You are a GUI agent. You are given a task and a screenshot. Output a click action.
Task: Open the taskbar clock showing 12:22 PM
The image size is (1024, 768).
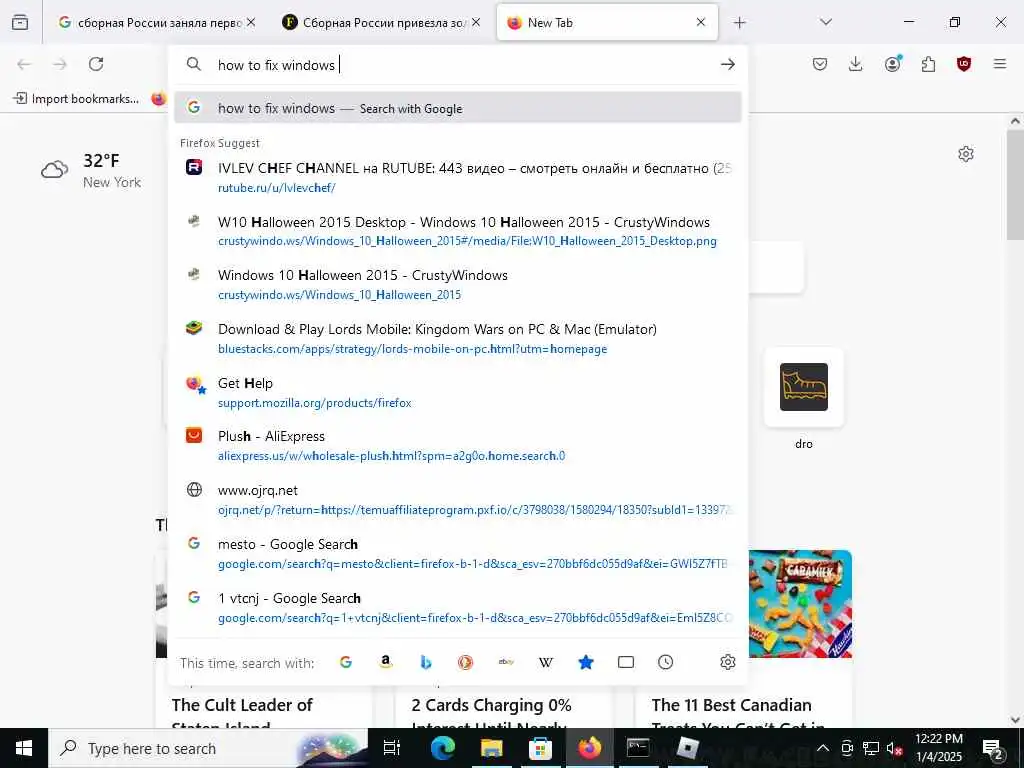(x=938, y=748)
